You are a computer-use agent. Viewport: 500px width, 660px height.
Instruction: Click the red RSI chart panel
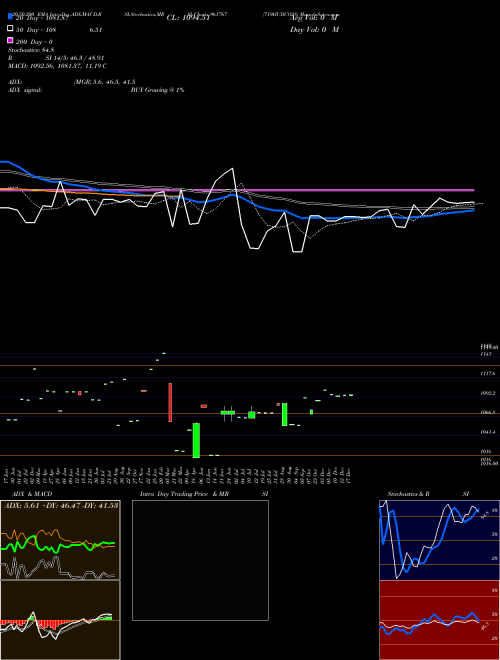(439, 620)
